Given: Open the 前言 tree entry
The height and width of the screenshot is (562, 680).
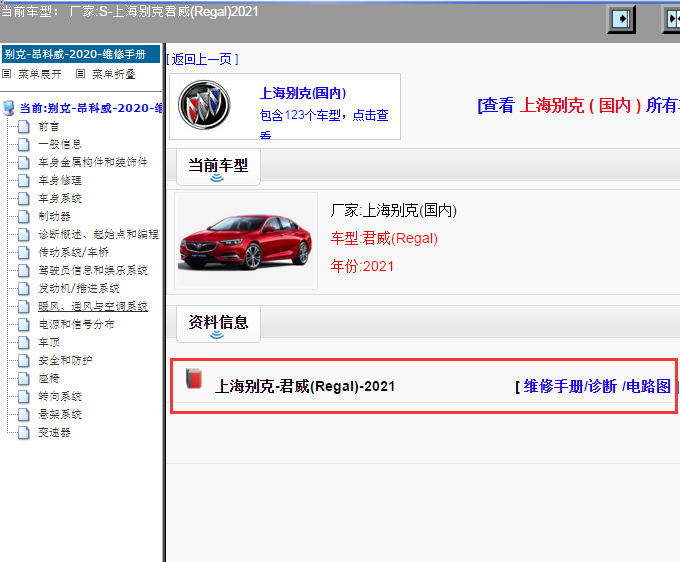Looking at the screenshot, I should pos(49,127).
